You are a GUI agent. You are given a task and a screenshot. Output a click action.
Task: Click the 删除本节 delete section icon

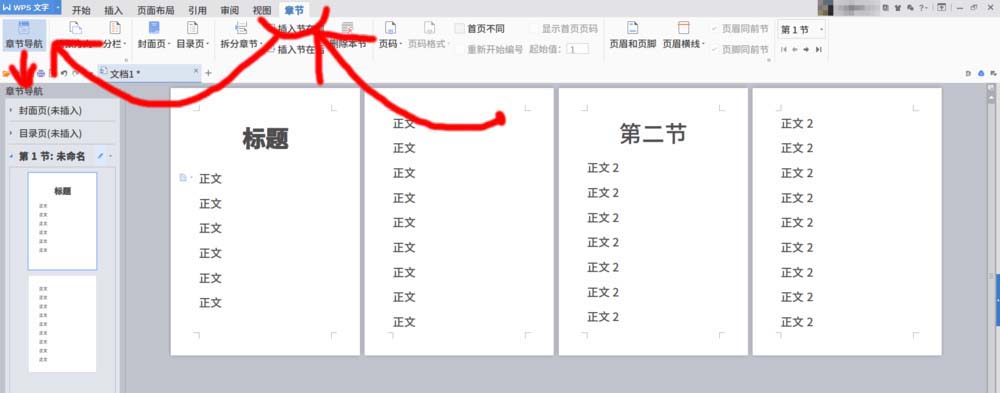[347, 29]
